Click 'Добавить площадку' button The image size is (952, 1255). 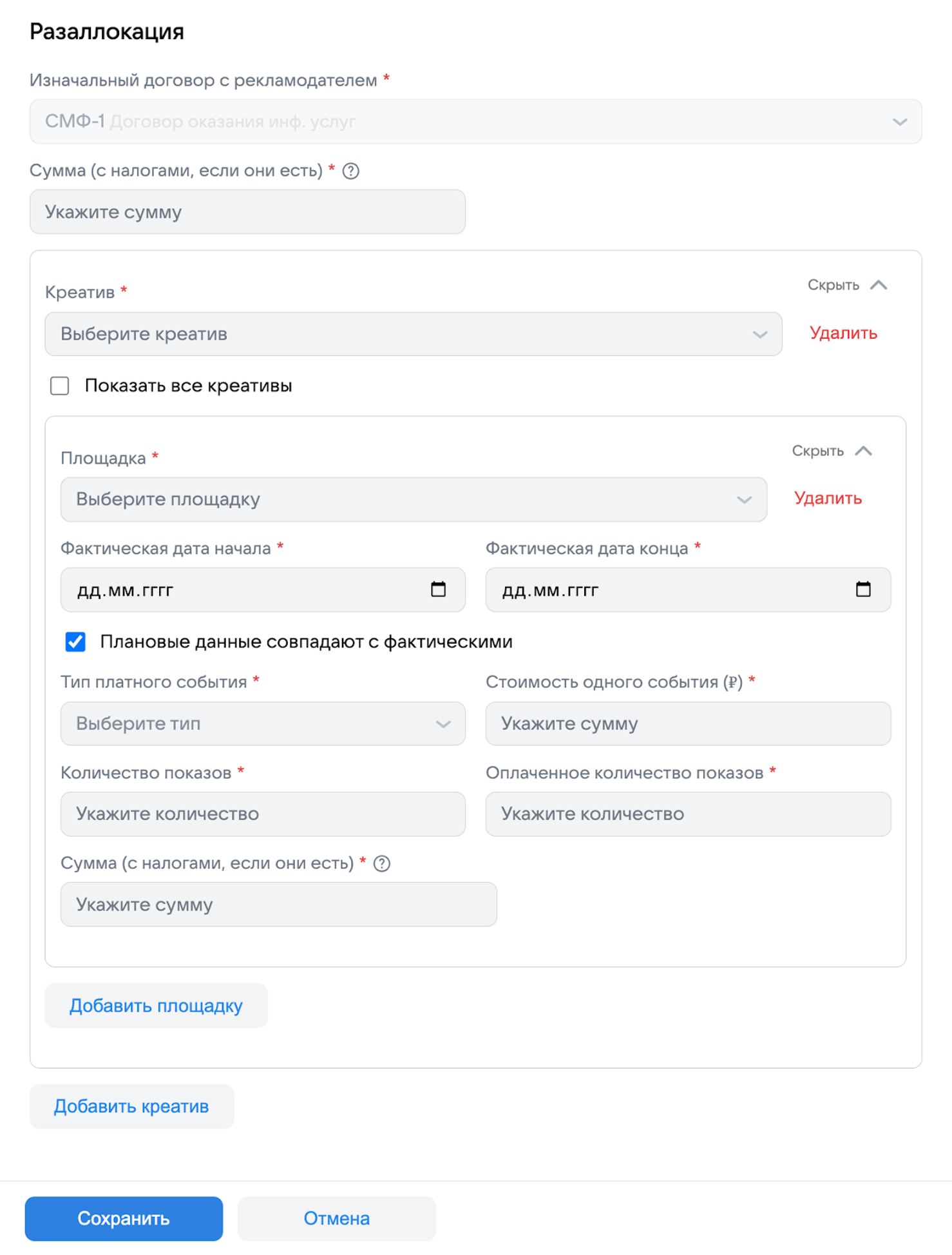(156, 1006)
